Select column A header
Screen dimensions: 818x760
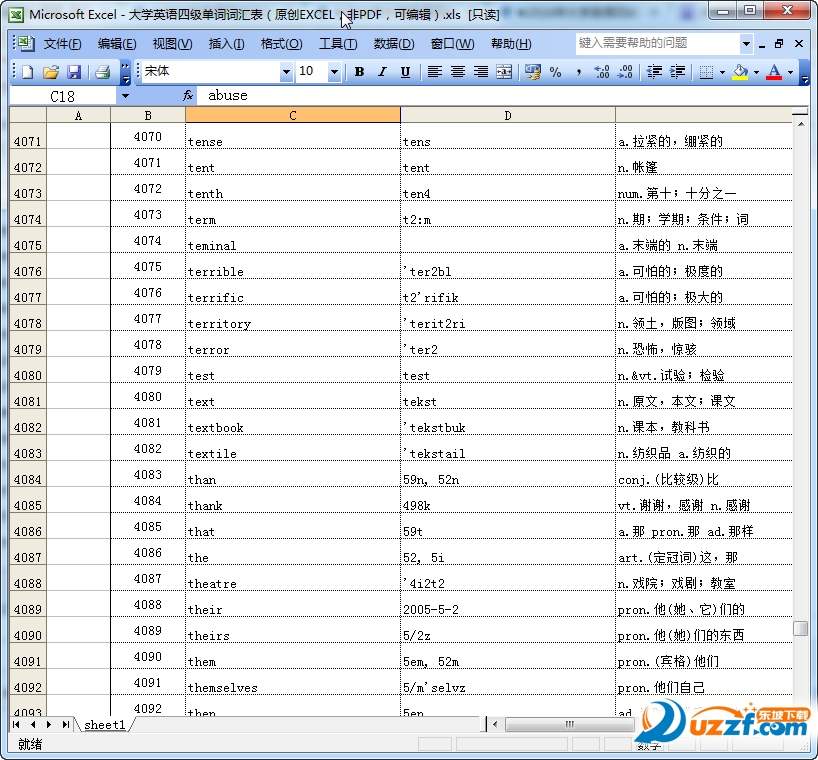pyautogui.click(x=78, y=115)
